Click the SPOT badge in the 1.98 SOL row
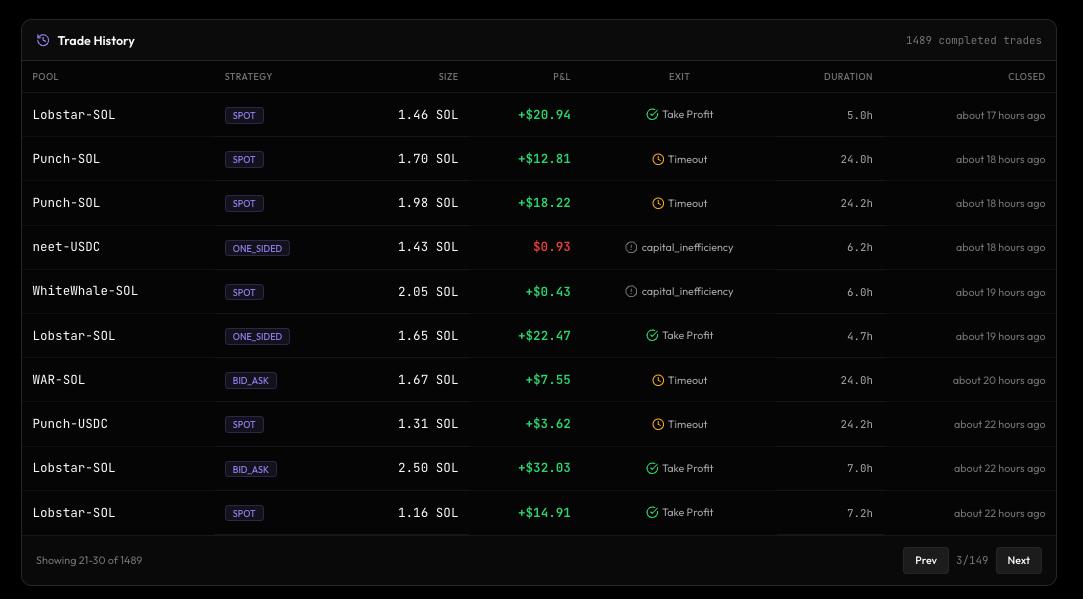This screenshot has width=1083, height=599. pyautogui.click(x=244, y=204)
